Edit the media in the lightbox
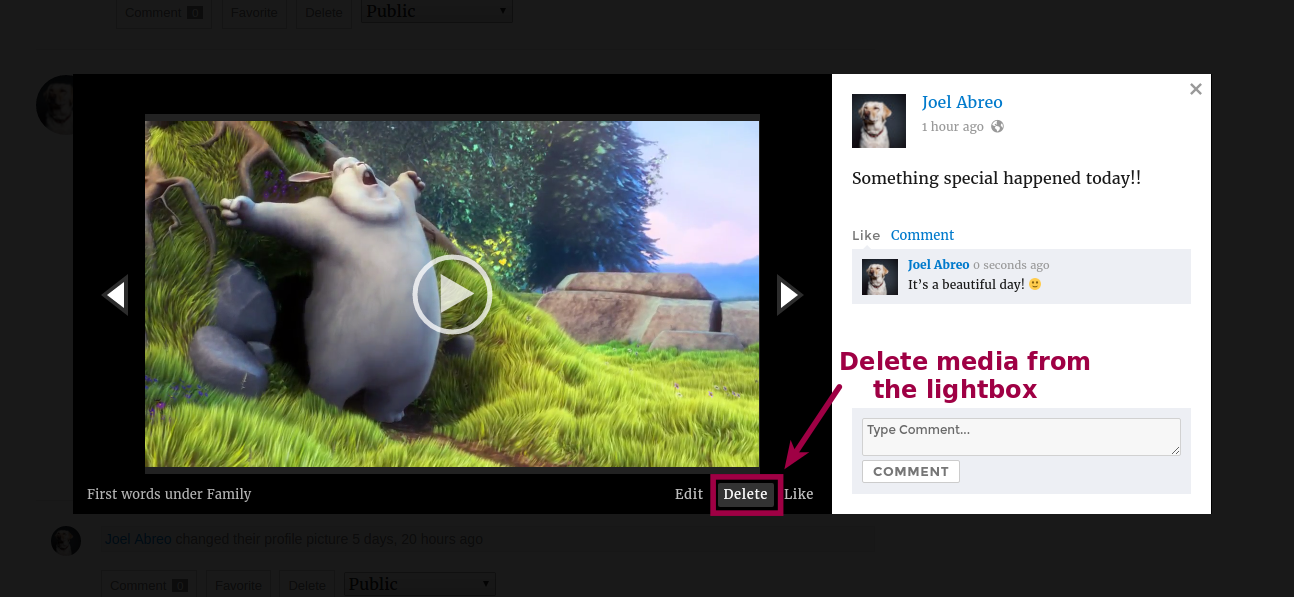 688,494
